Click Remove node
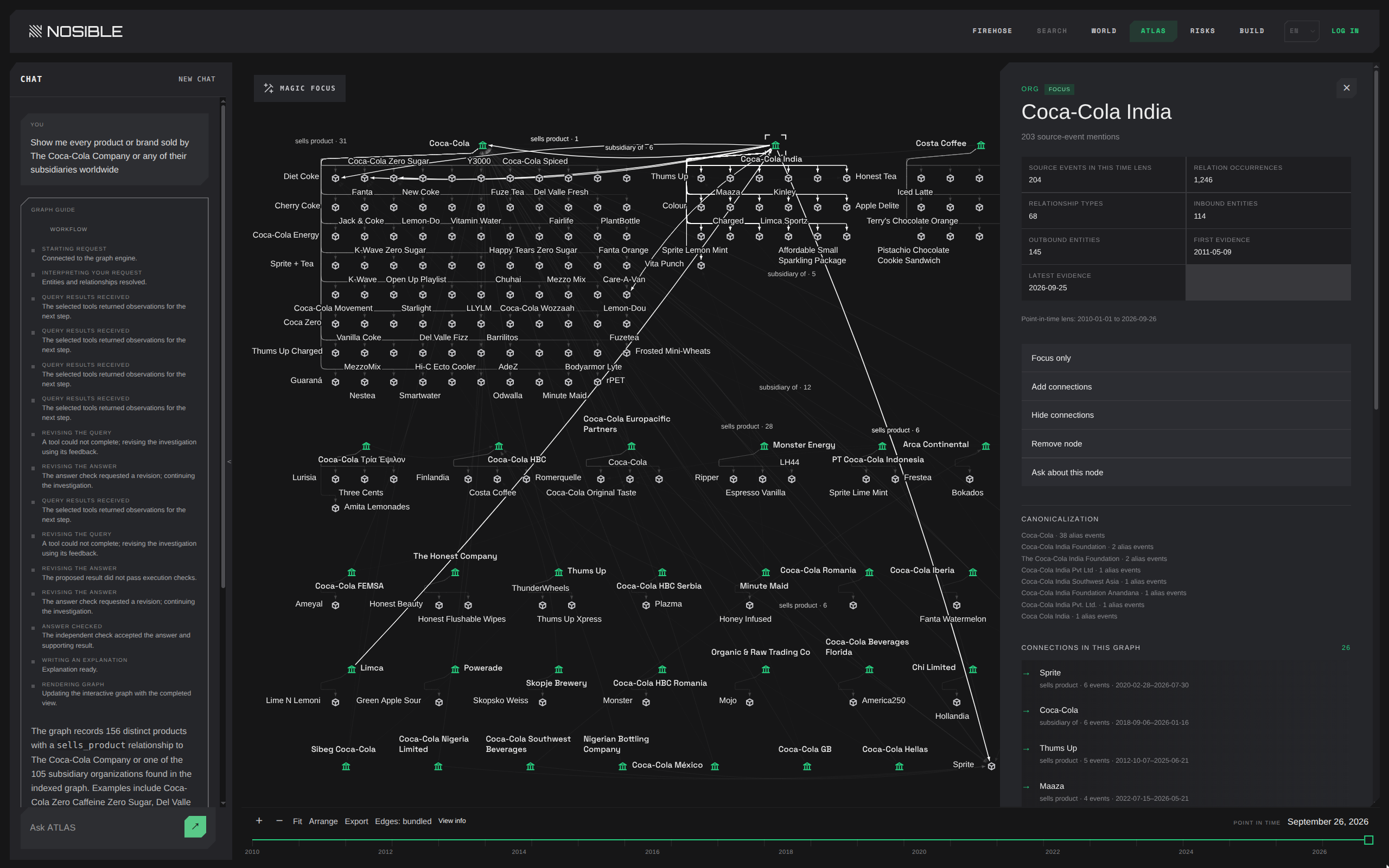 click(x=1185, y=444)
